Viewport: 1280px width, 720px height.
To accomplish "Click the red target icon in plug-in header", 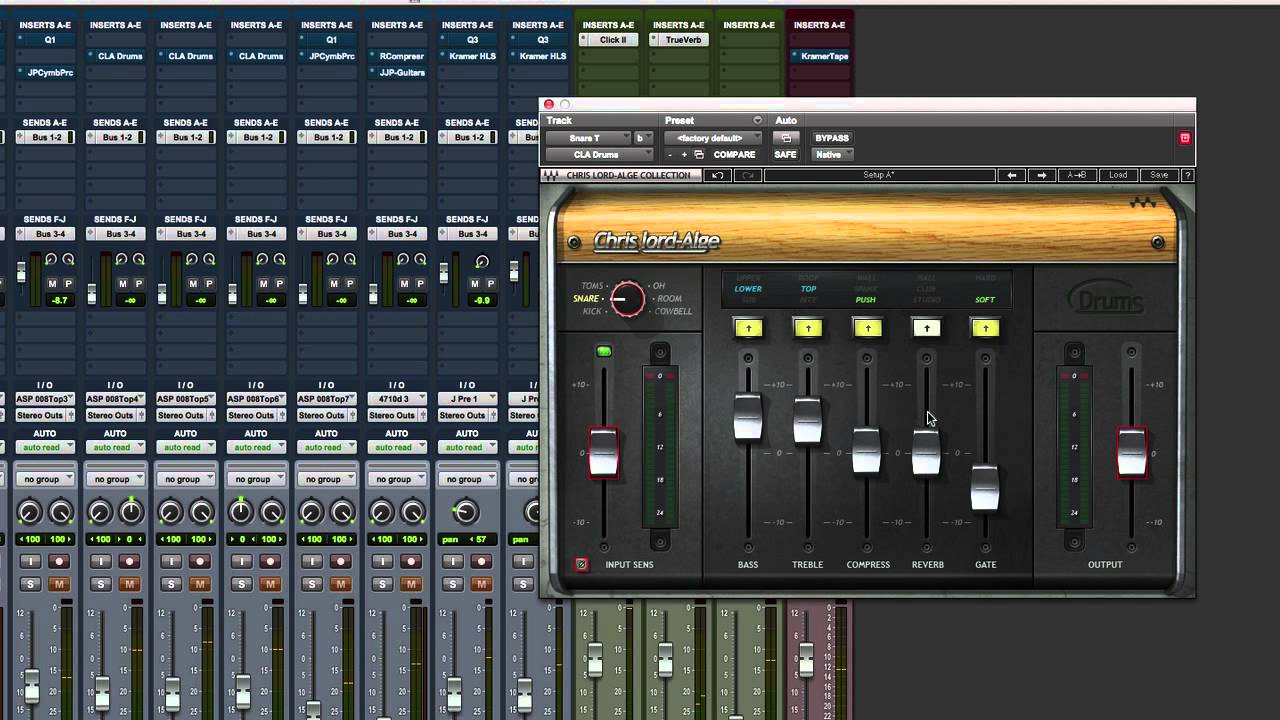I will (x=1185, y=138).
